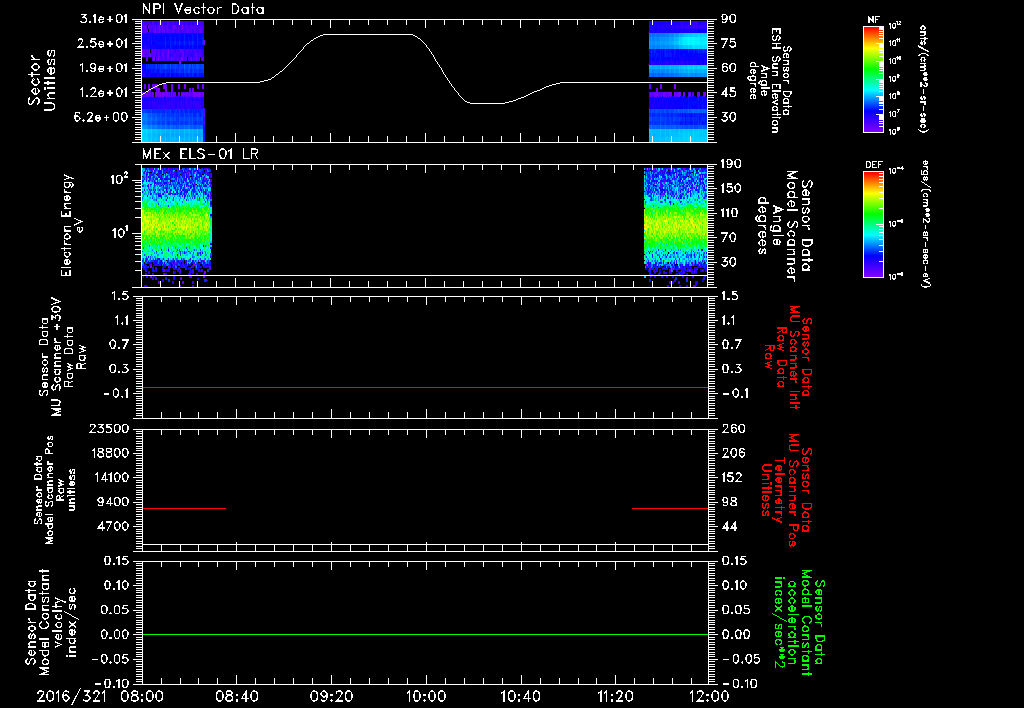Click the red scanner position segment near 08:00

(x=184, y=508)
